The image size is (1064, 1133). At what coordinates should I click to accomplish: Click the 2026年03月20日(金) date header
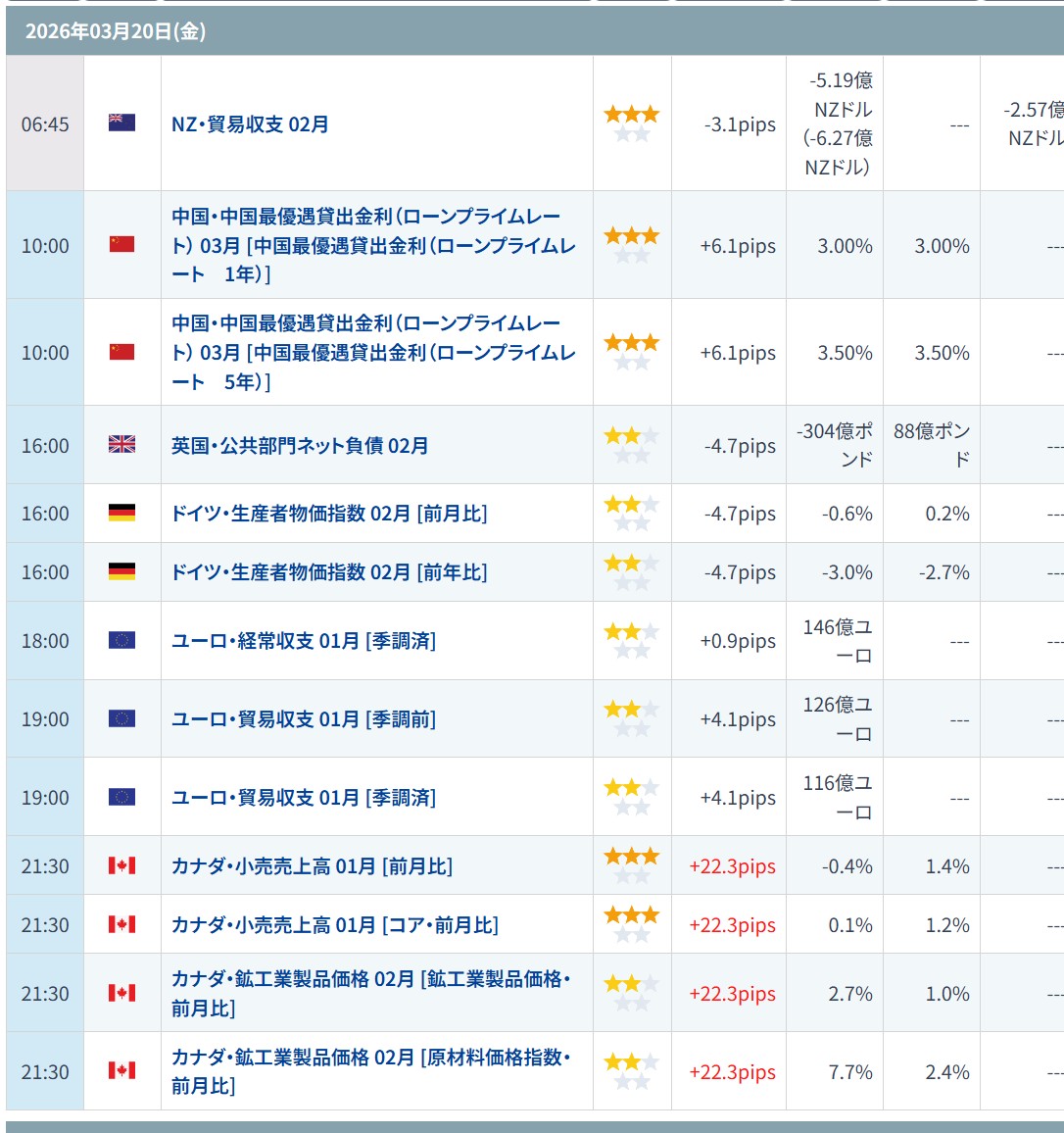[116, 31]
